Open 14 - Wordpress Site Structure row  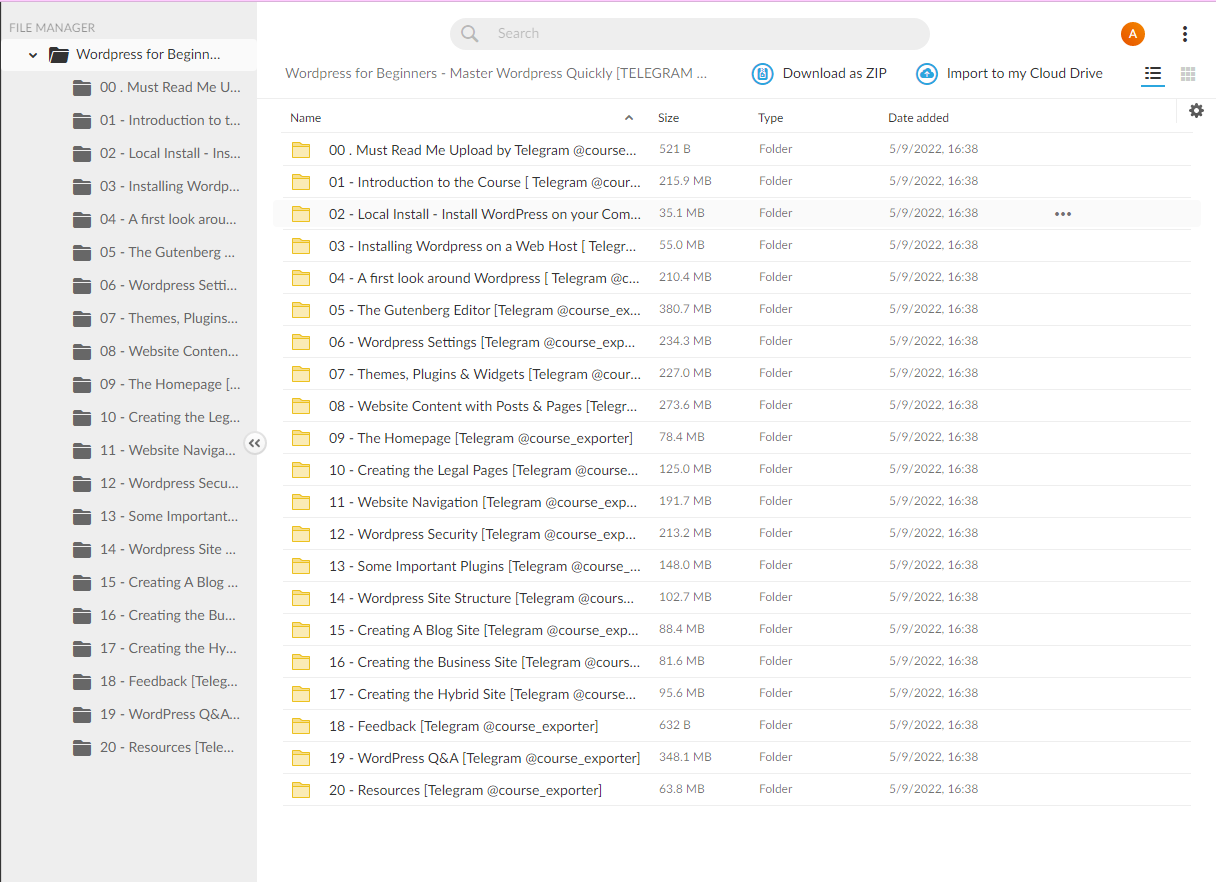pyautogui.click(x=736, y=598)
